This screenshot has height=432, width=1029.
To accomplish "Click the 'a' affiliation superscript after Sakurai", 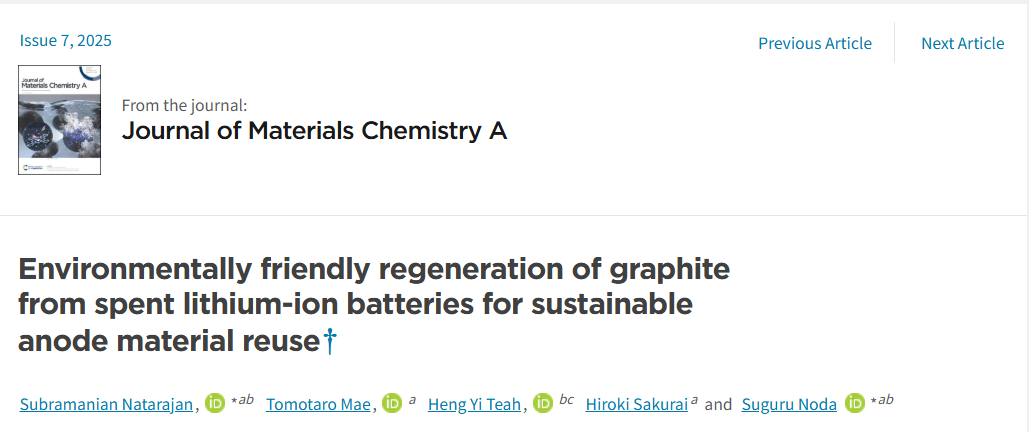I will (x=694, y=400).
